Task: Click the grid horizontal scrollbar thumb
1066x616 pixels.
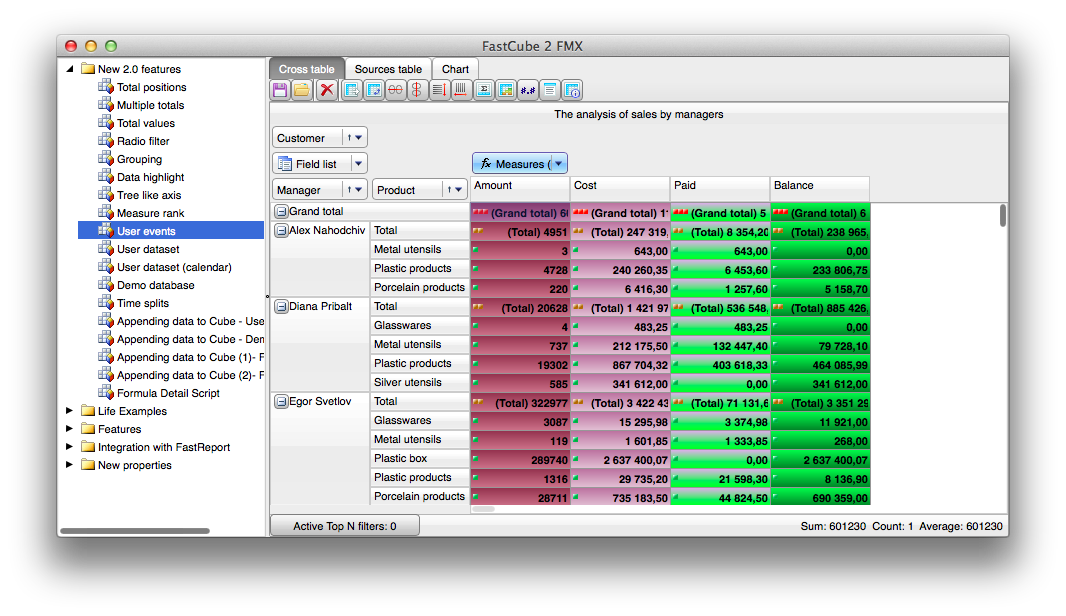Action: point(483,509)
